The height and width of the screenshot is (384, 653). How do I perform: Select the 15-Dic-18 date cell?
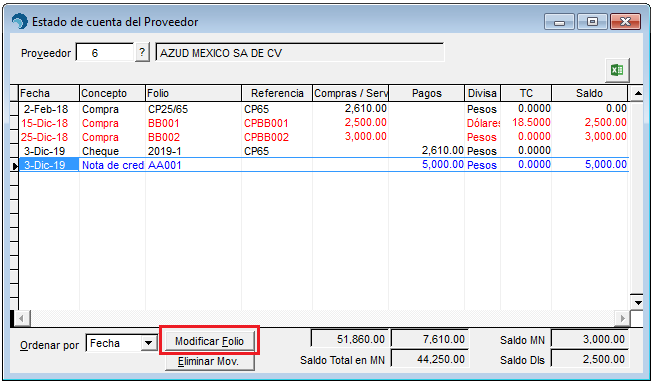[x=49, y=123]
